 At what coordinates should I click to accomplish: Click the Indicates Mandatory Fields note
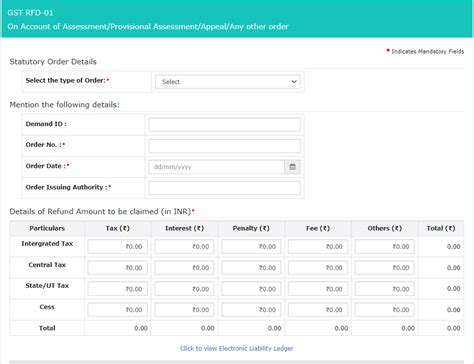click(428, 51)
